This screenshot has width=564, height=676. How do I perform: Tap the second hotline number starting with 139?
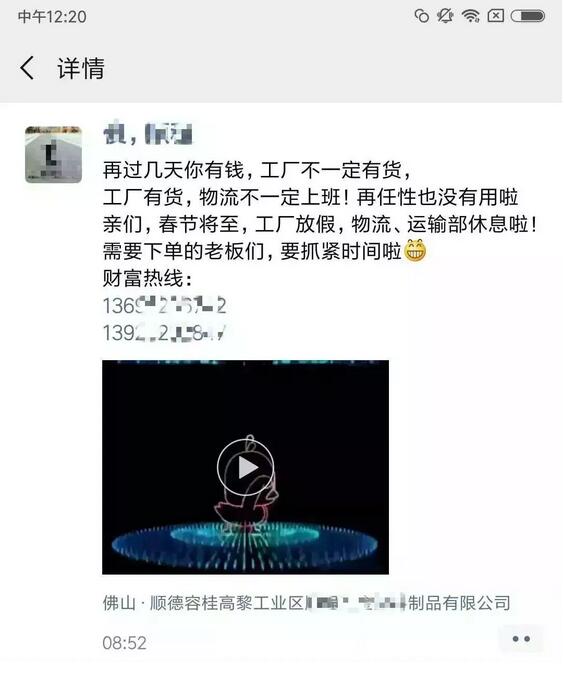[164, 333]
